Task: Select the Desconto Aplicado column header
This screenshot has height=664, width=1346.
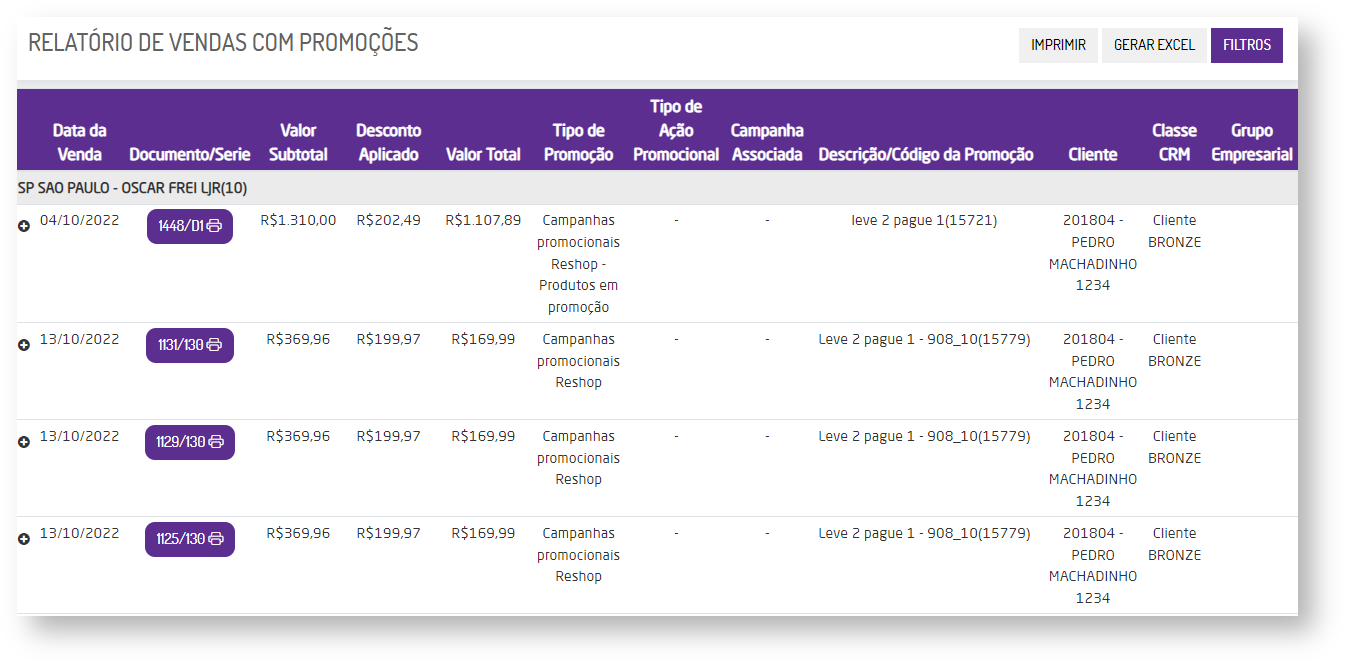Action: tap(388, 142)
